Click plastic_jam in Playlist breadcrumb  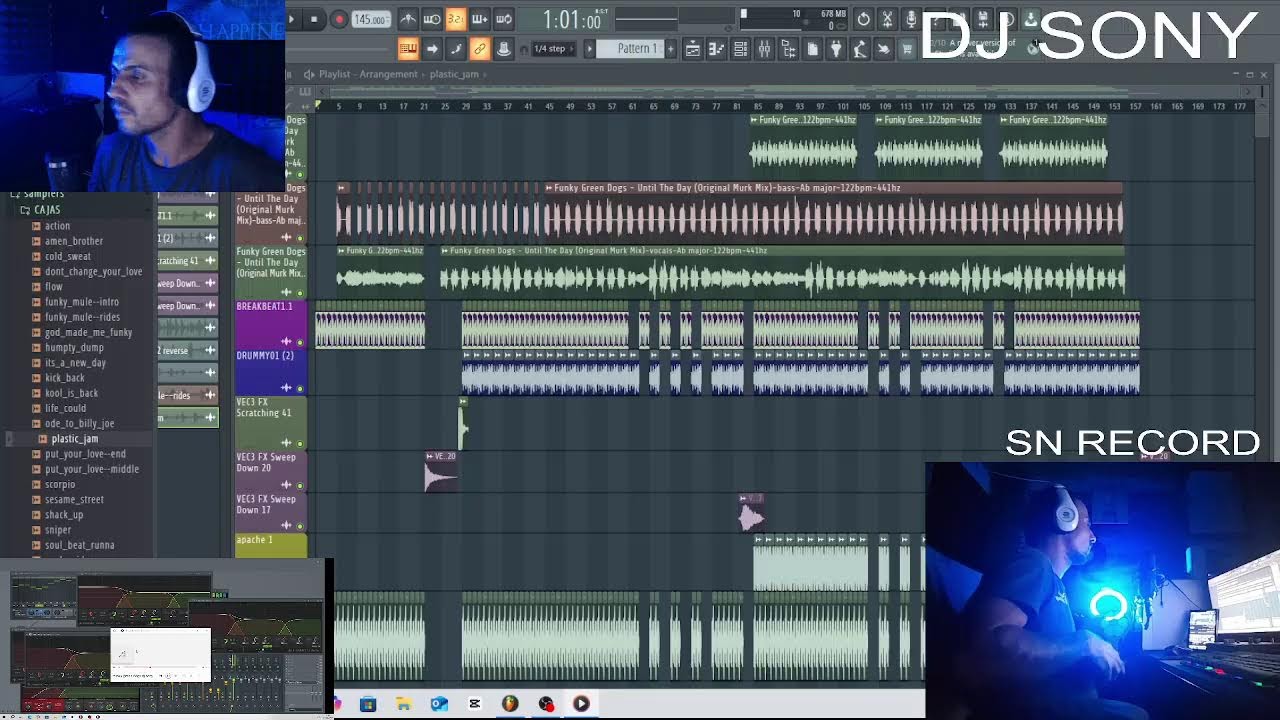coord(454,74)
